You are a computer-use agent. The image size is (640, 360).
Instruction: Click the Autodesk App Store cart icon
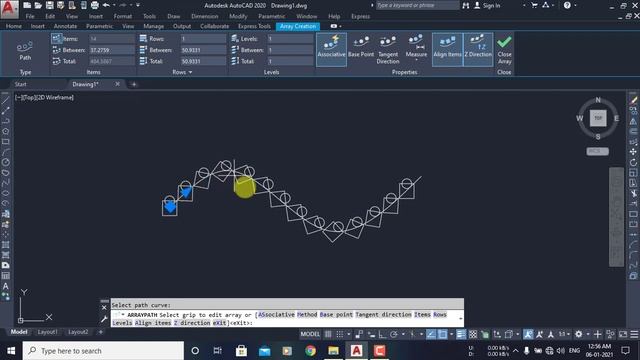point(534,5)
